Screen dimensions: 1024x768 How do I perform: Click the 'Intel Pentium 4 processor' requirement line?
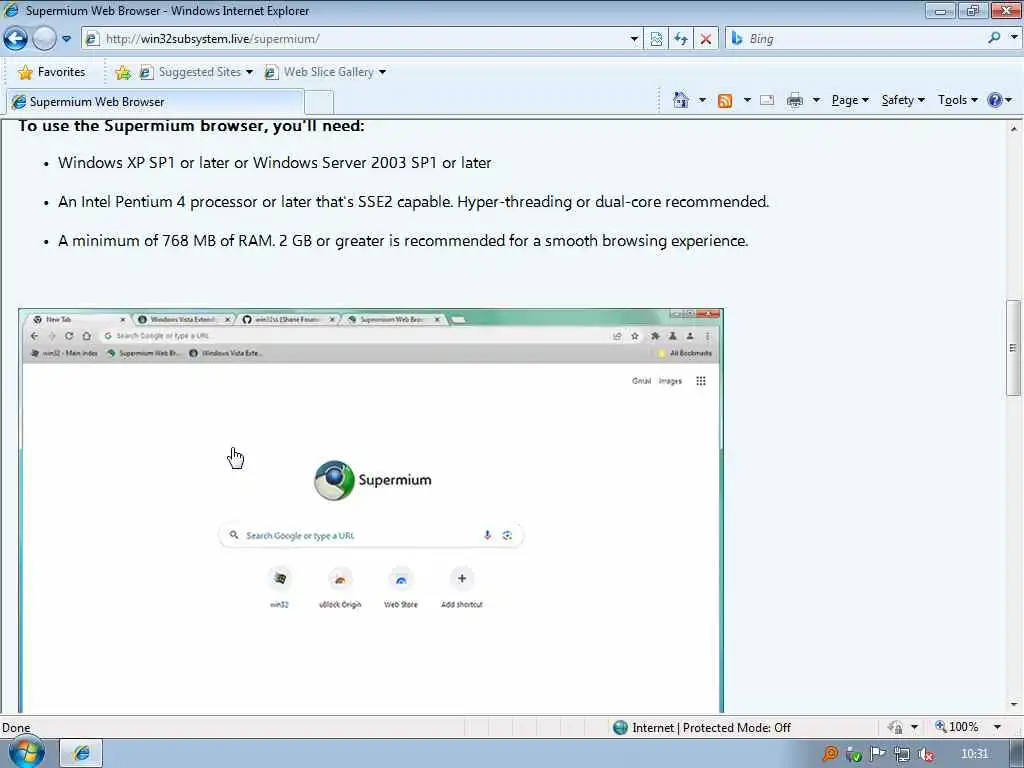[413, 202]
